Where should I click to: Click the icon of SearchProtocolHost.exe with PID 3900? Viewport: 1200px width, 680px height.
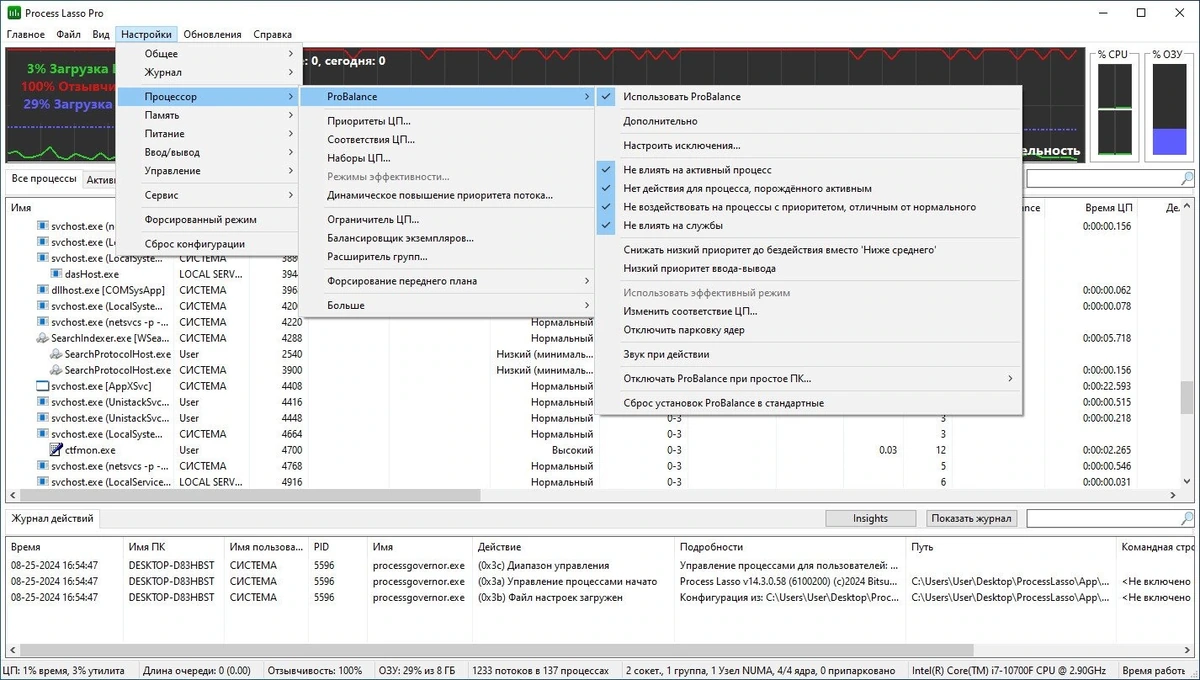point(57,370)
